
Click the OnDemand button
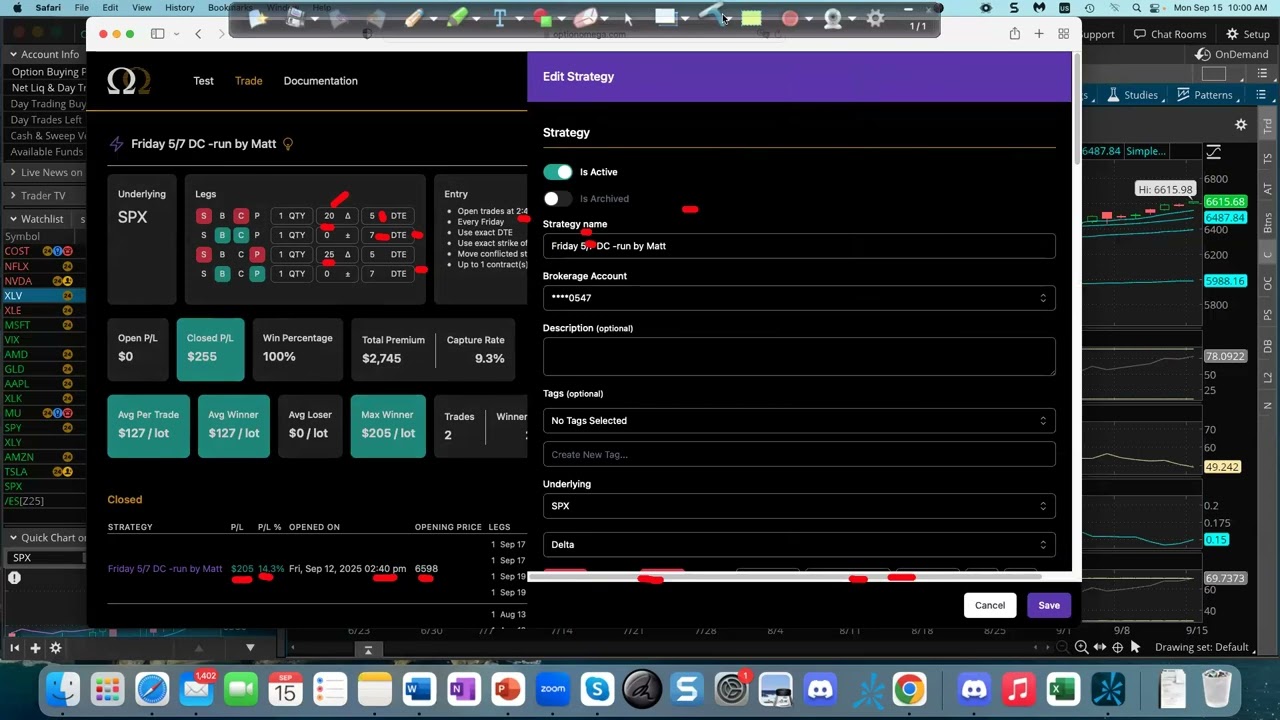coord(1234,55)
